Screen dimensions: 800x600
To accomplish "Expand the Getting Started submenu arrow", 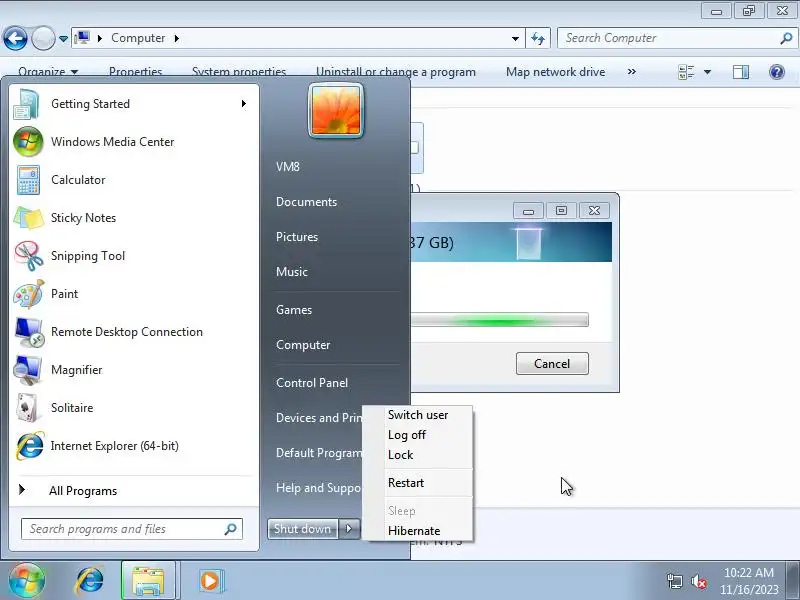I will (x=244, y=104).
